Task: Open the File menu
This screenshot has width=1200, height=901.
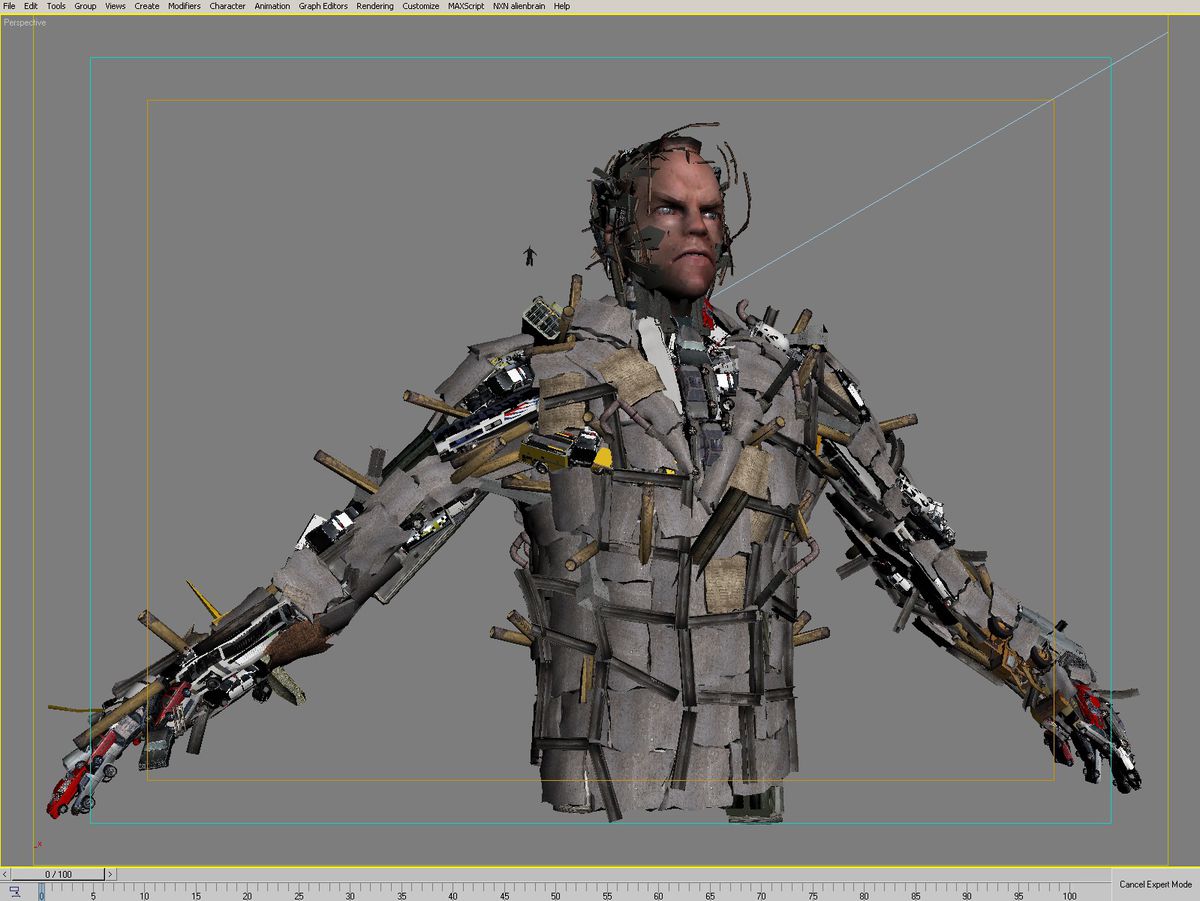Action: (10, 6)
